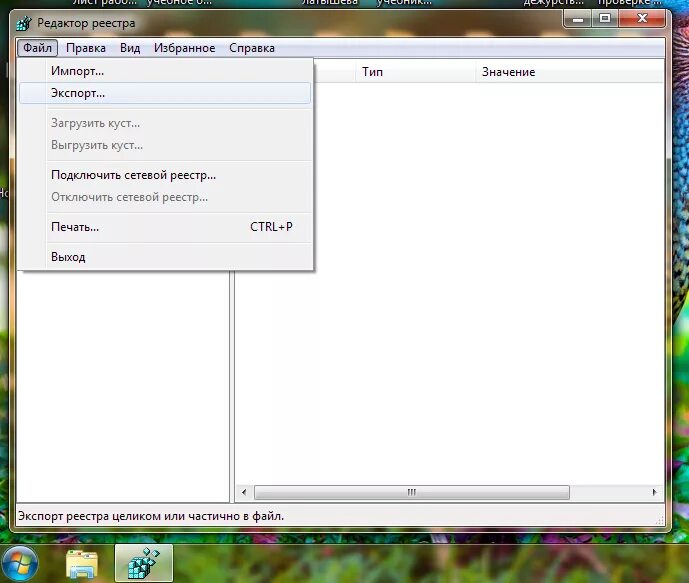Open the Windows Start button
This screenshot has height=583, width=689.
(19, 563)
